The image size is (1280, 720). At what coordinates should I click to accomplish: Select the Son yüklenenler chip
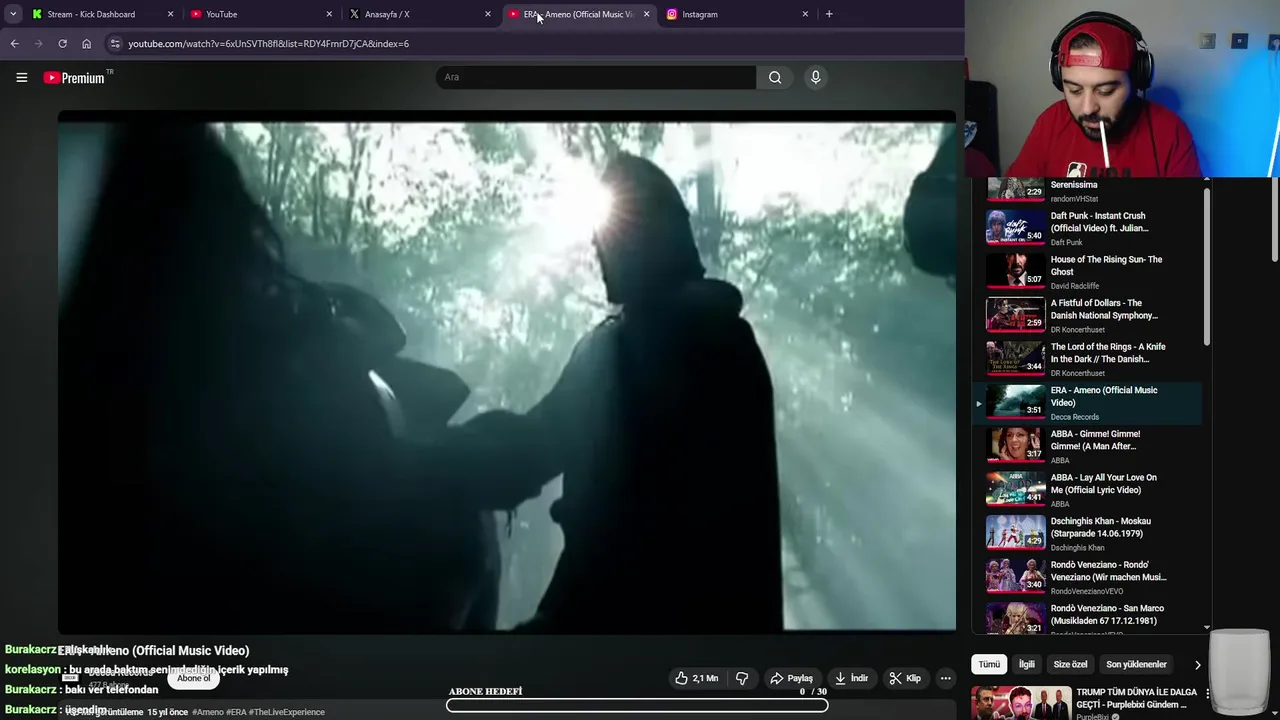pos(1136,664)
